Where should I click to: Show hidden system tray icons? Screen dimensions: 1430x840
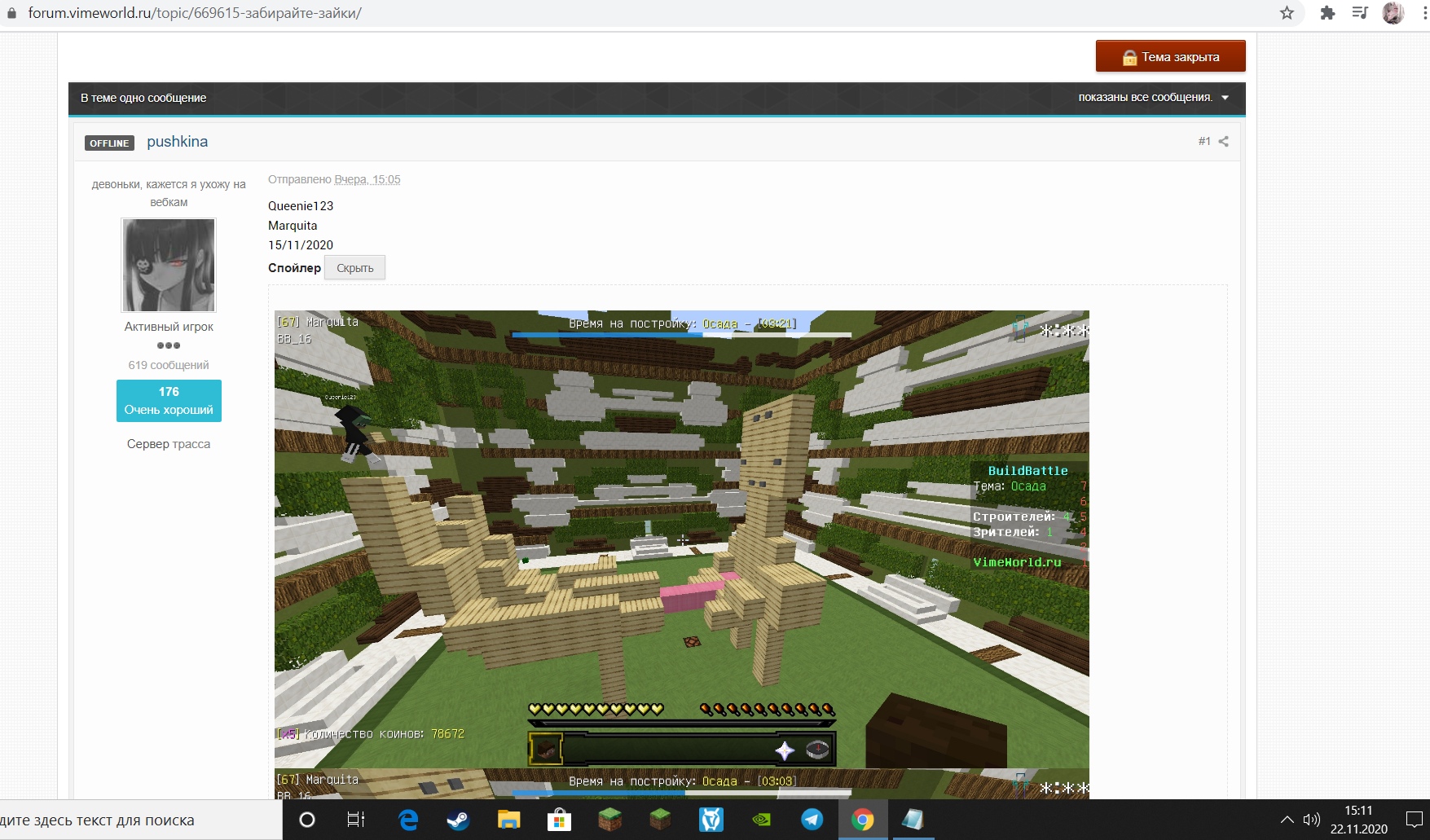pyautogui.click(x=1287, y=820)
